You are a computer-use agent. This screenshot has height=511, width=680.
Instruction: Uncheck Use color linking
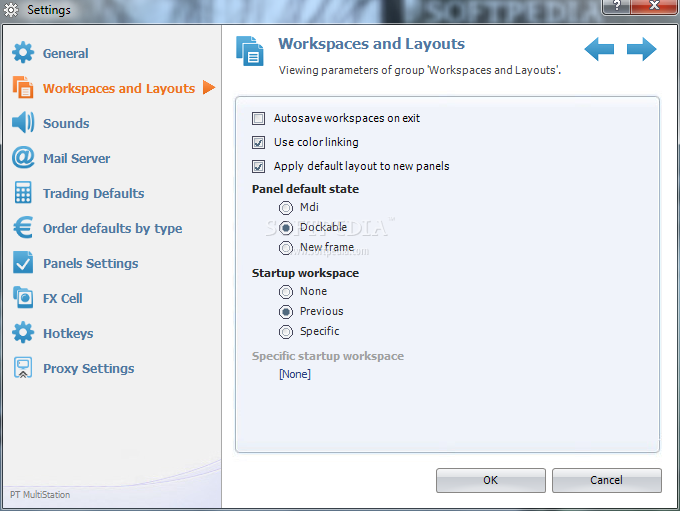[258, 142]
